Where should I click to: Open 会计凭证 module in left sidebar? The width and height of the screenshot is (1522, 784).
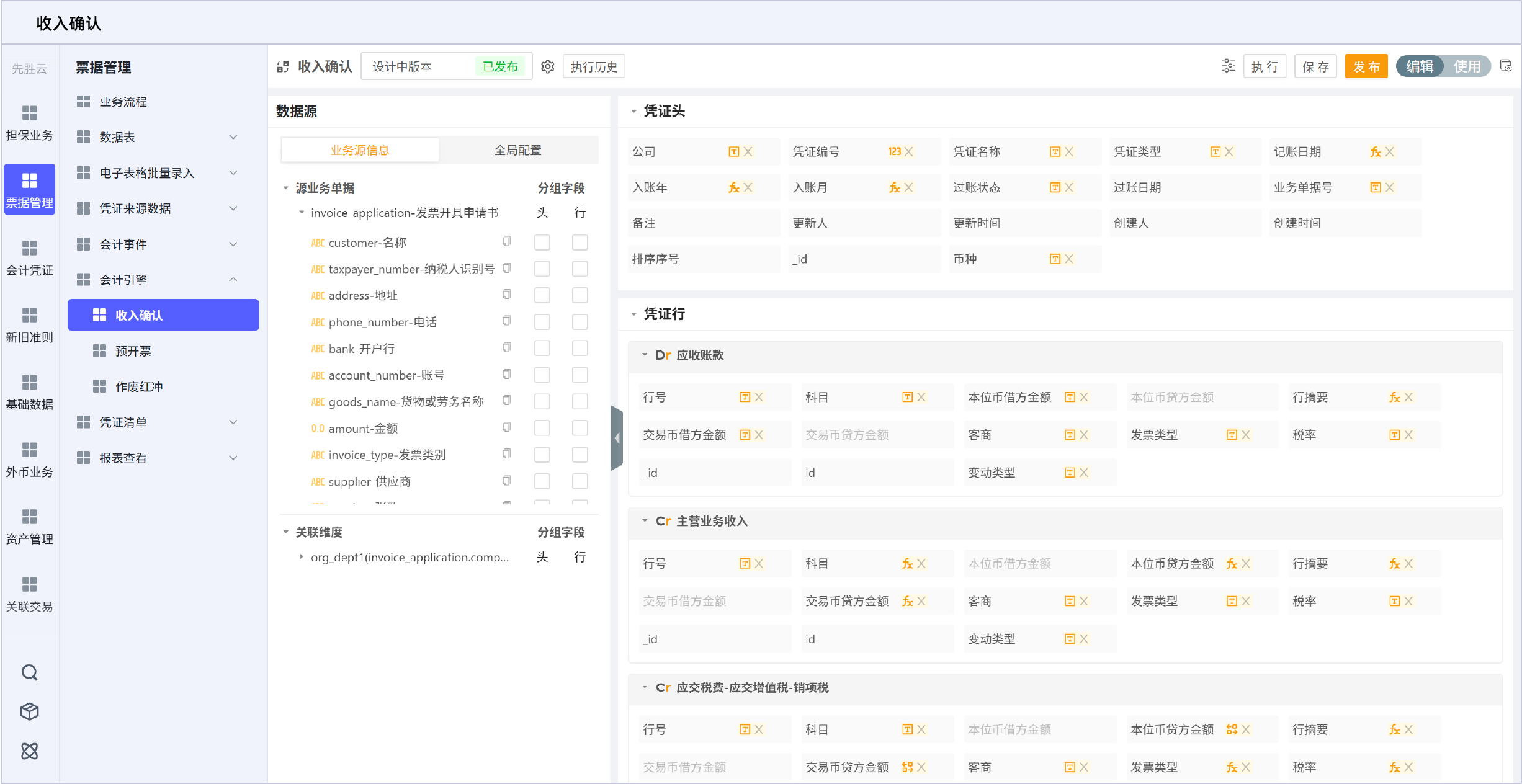(29, 257)
